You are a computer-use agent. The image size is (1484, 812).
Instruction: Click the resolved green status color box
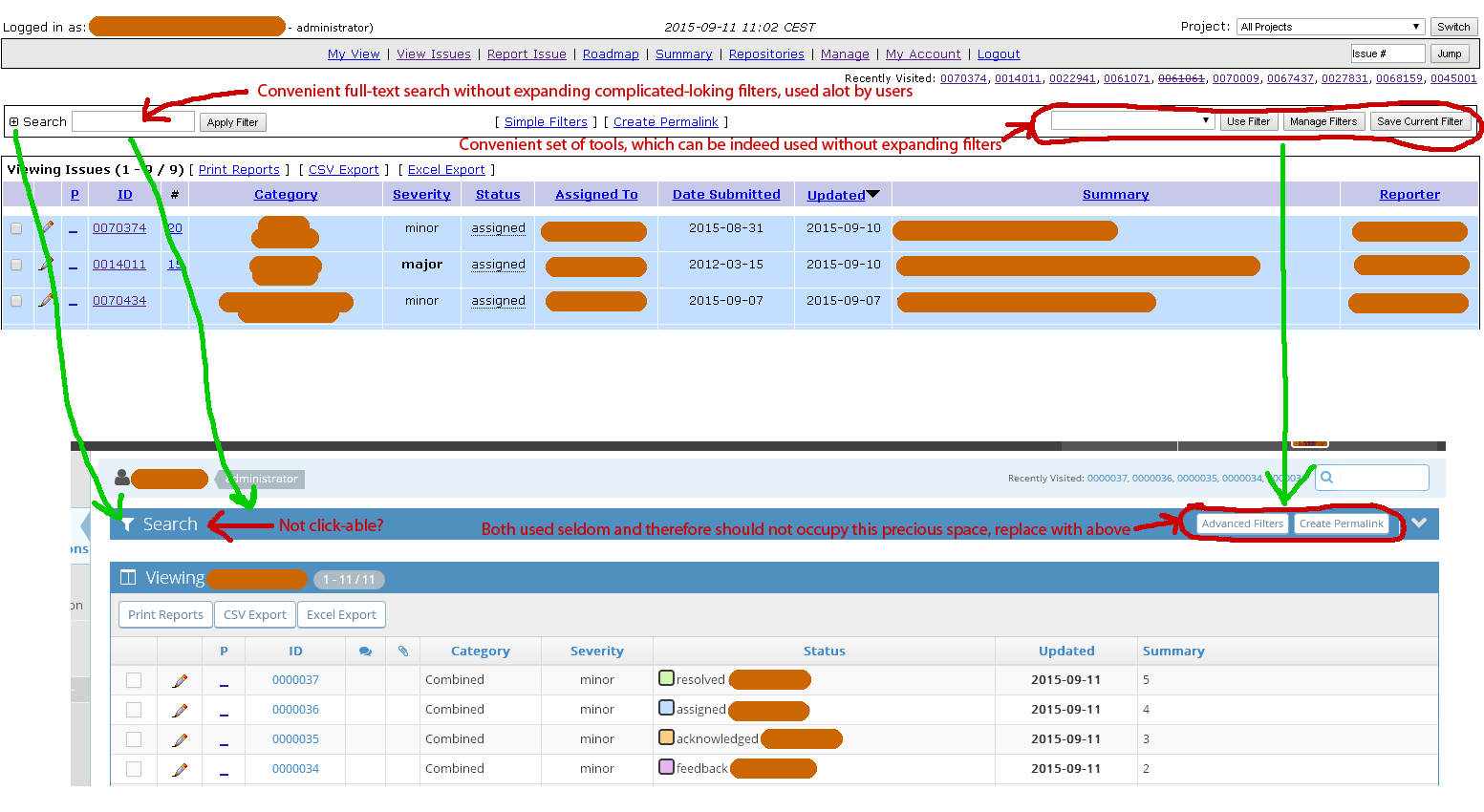666,679
